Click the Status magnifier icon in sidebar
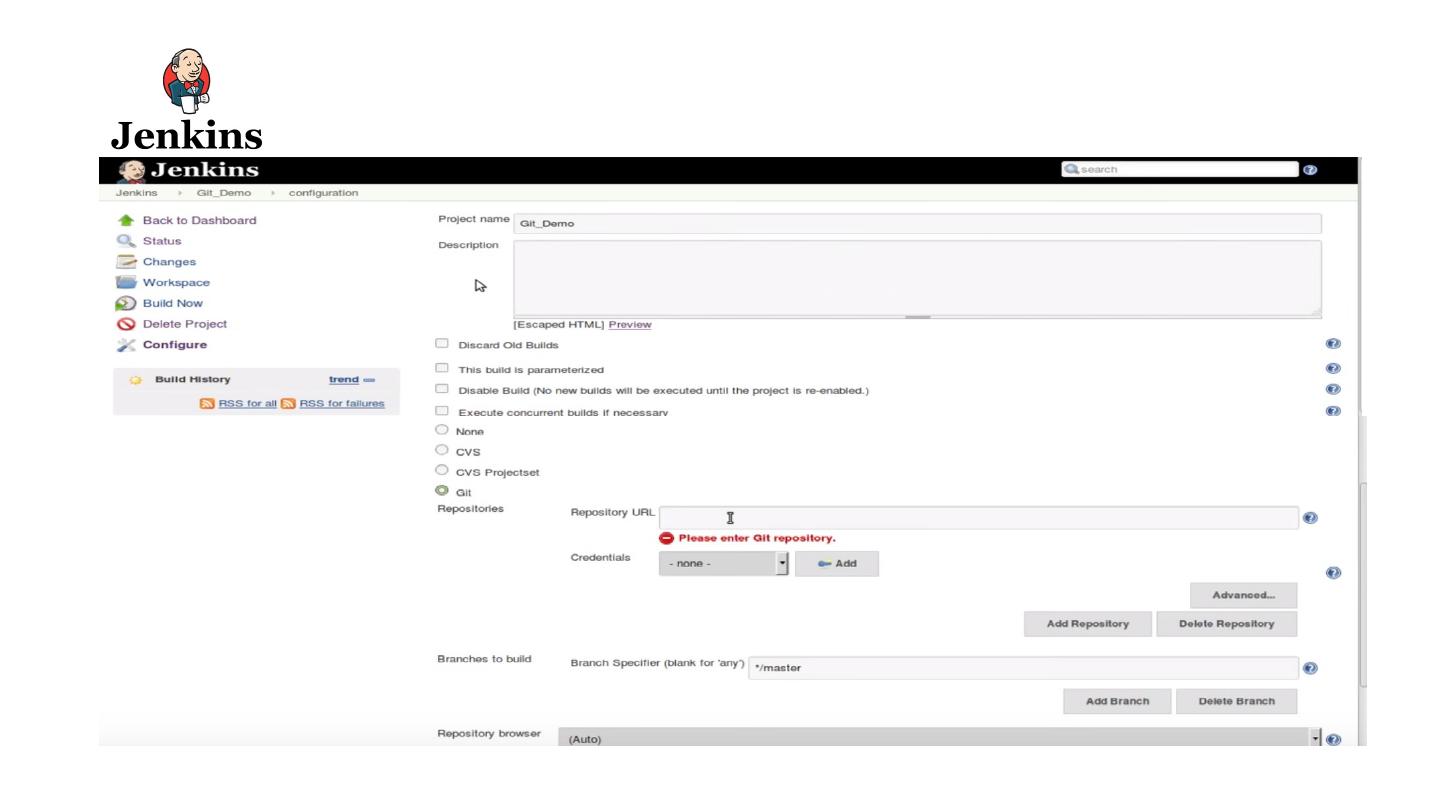Viewport: 1440px width, 810px height. click(126, 241)
